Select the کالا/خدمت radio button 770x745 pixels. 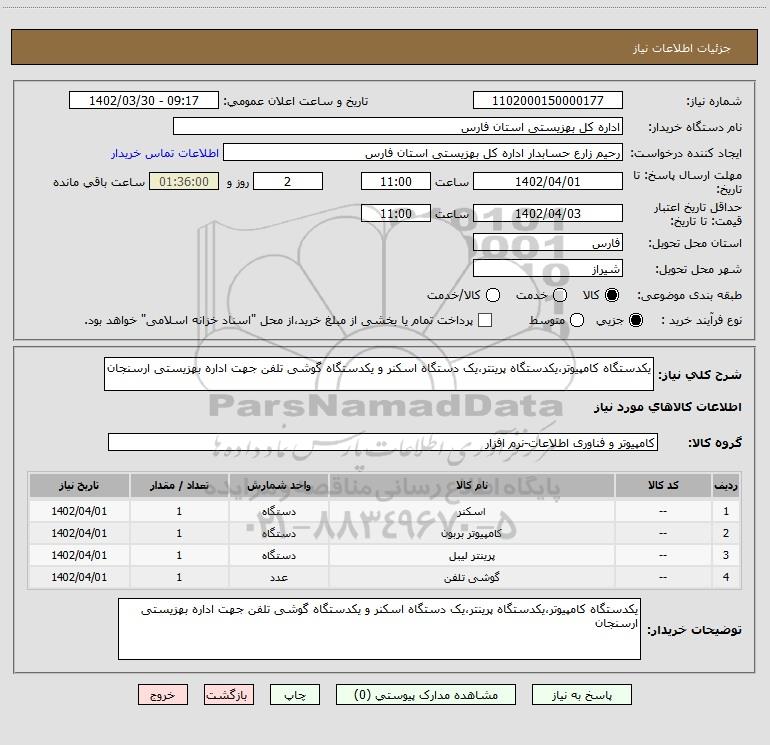pyautogui.click(x=493, y=295)
